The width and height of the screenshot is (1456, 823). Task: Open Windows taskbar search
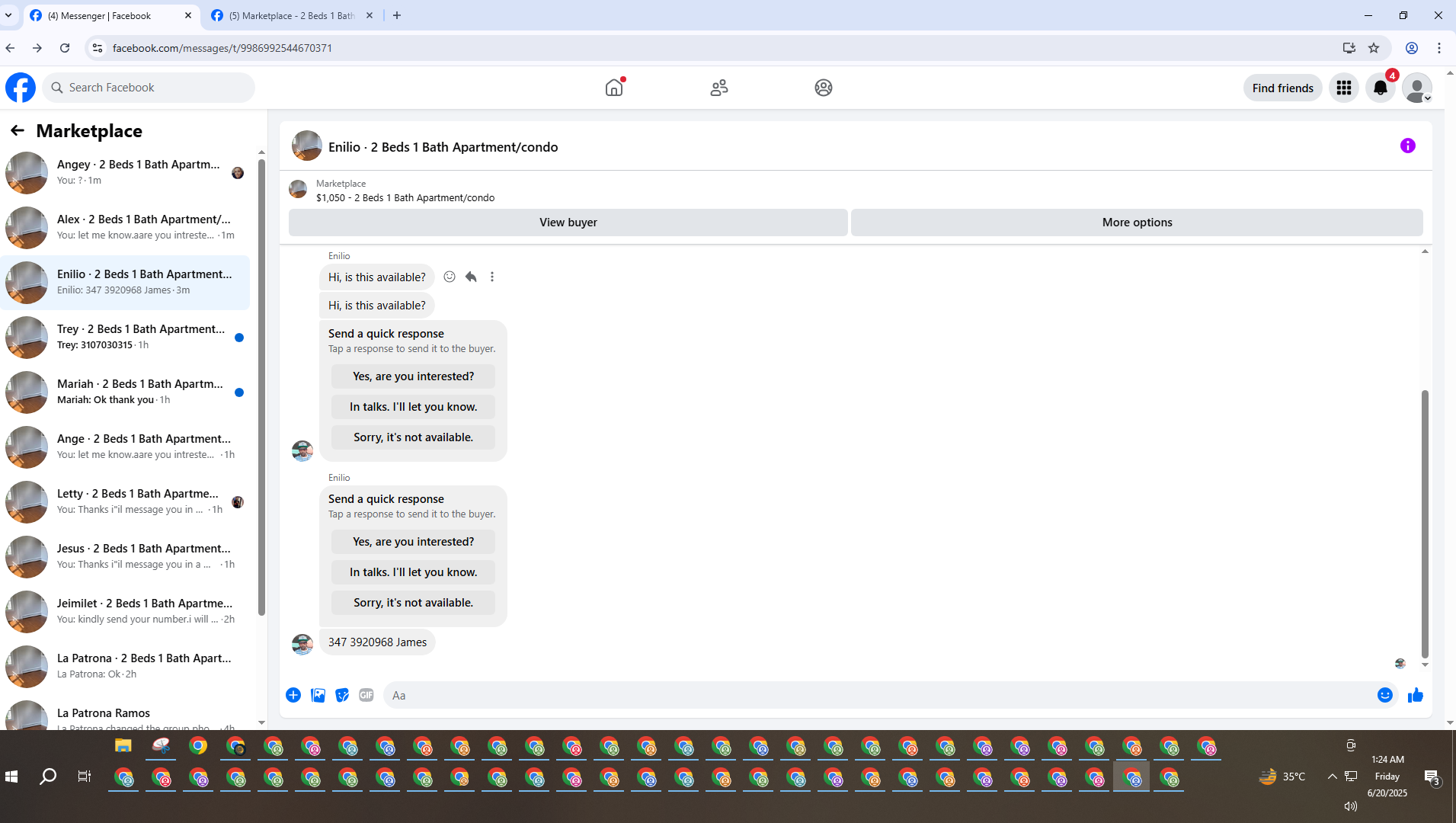(x=47, y=777)
